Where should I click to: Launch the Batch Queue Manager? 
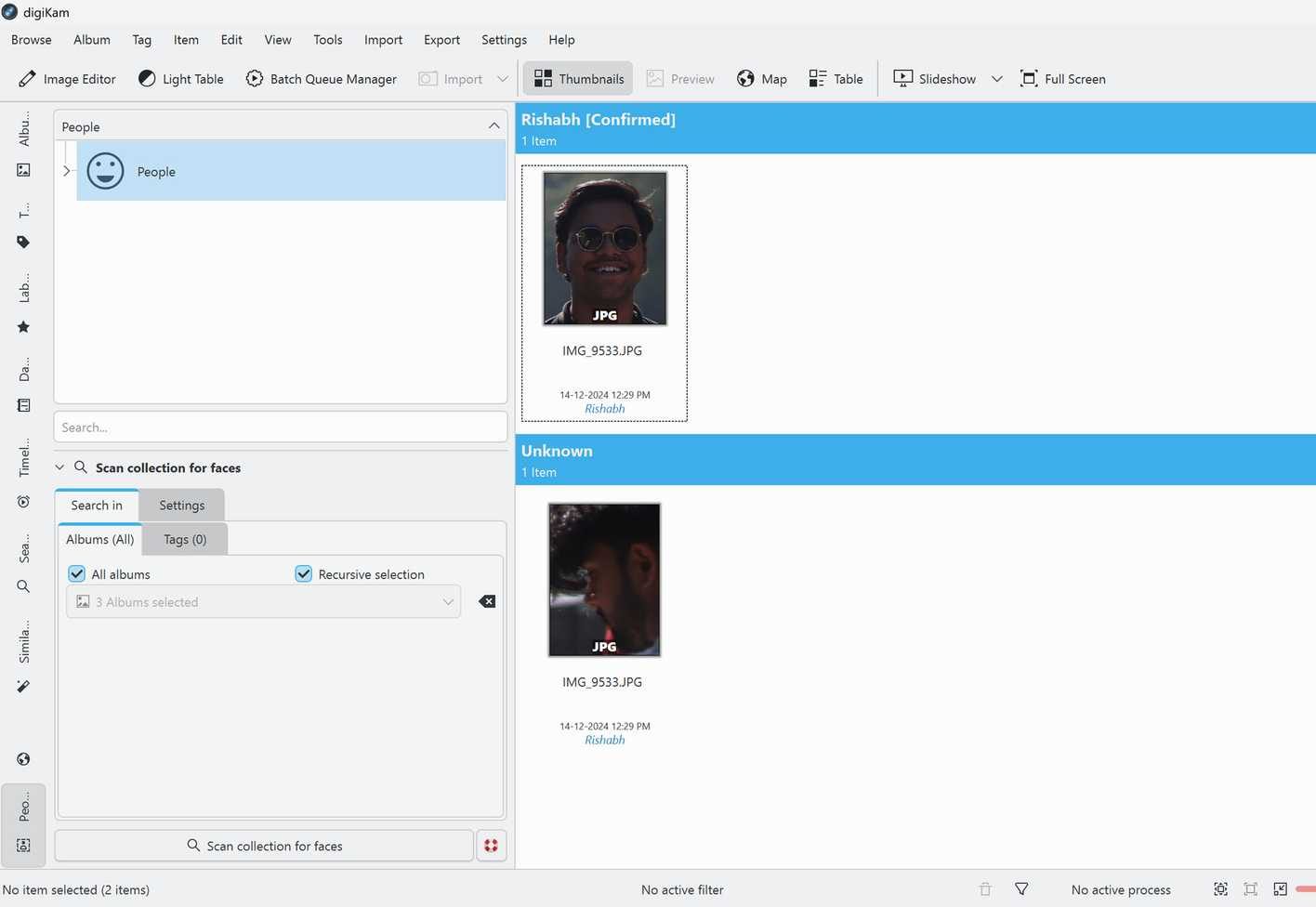[321, 78]
